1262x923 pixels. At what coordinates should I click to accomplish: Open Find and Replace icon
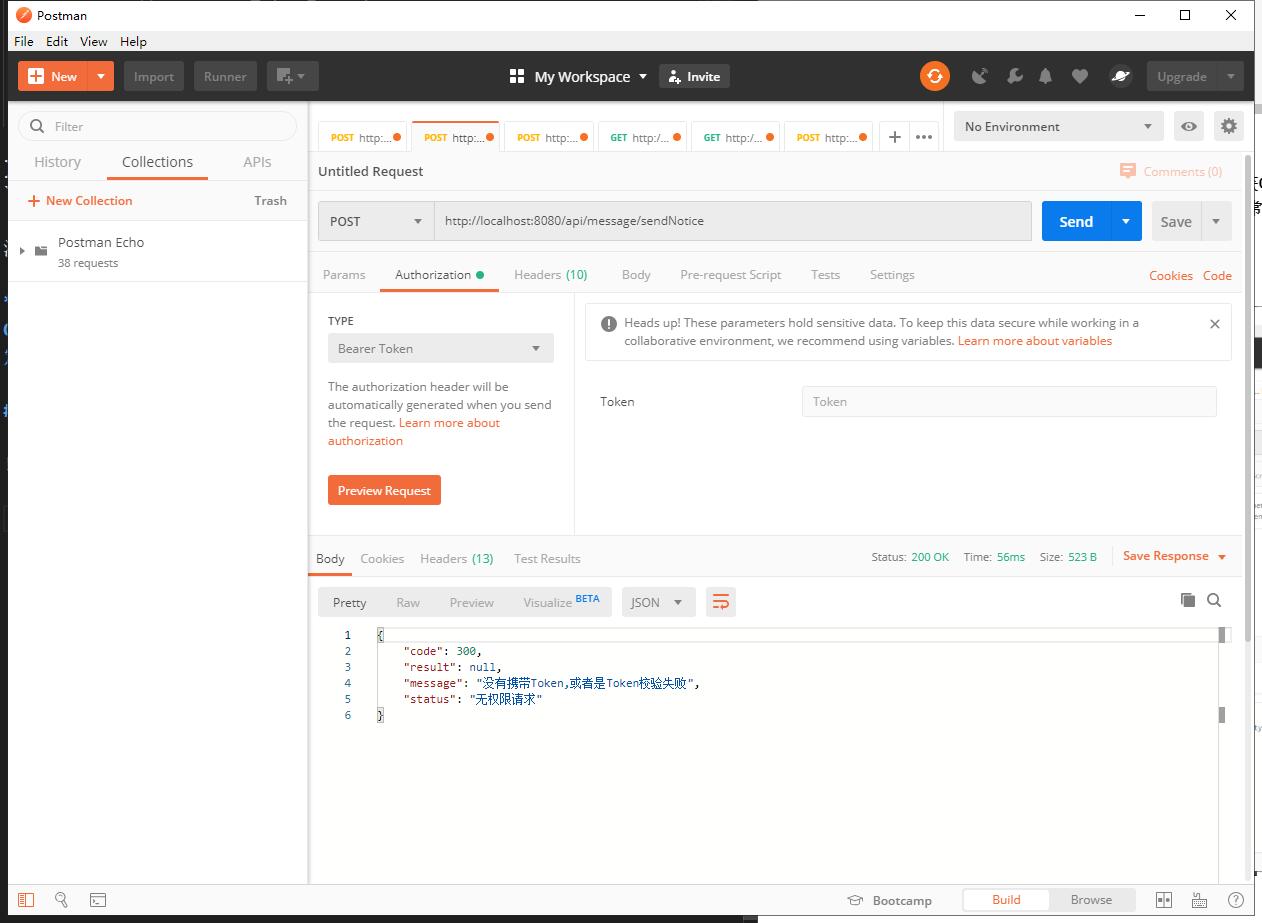click(61, 900)
